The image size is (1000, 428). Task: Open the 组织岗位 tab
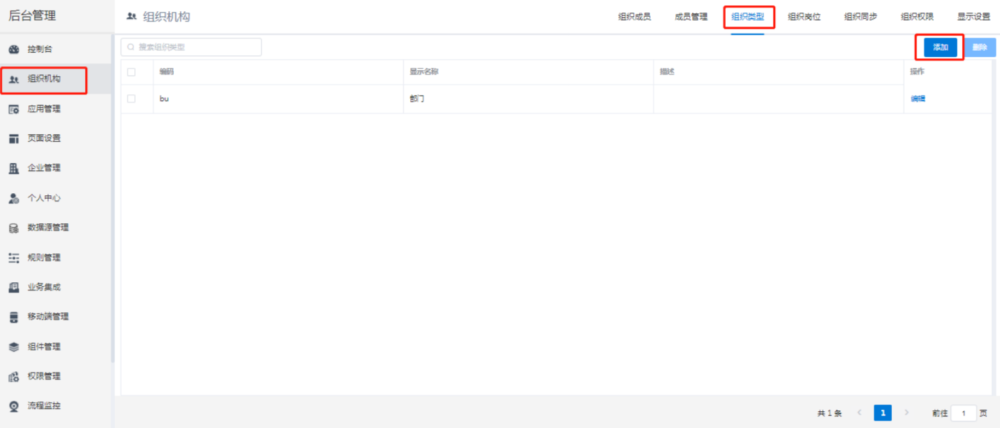(x=804, y=17)
